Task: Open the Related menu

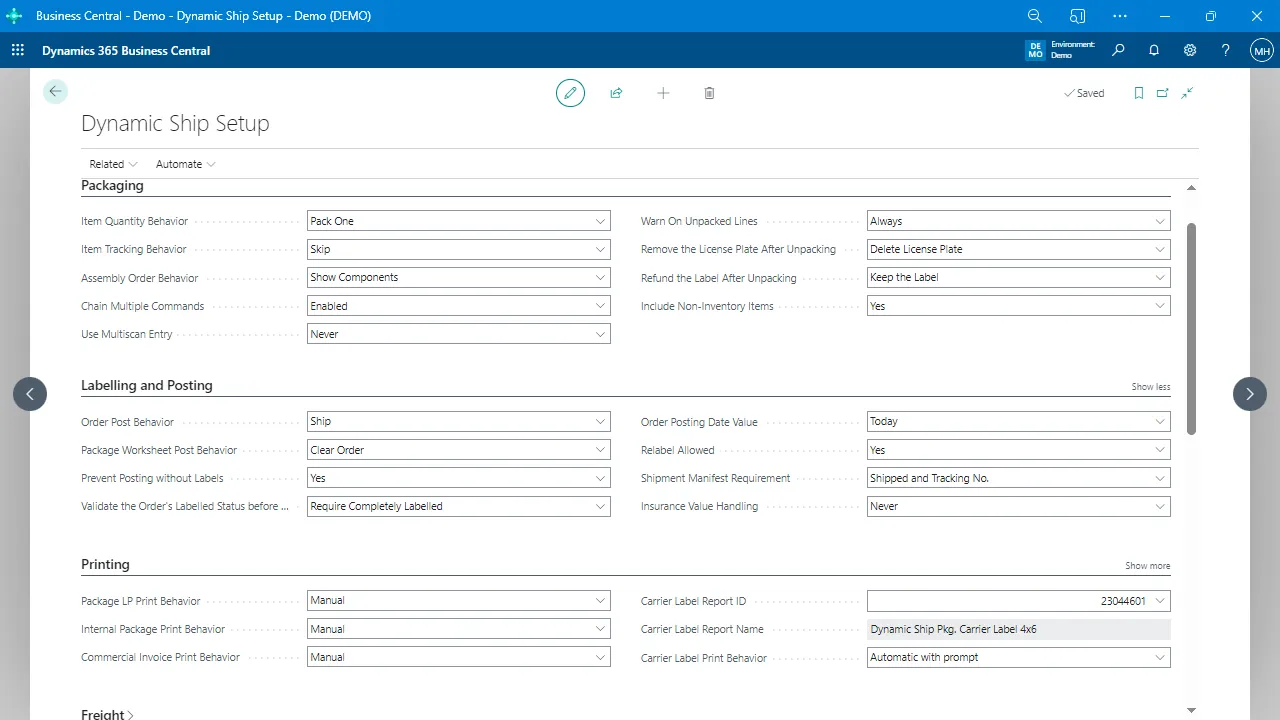Action: click(x=113, y=164)
